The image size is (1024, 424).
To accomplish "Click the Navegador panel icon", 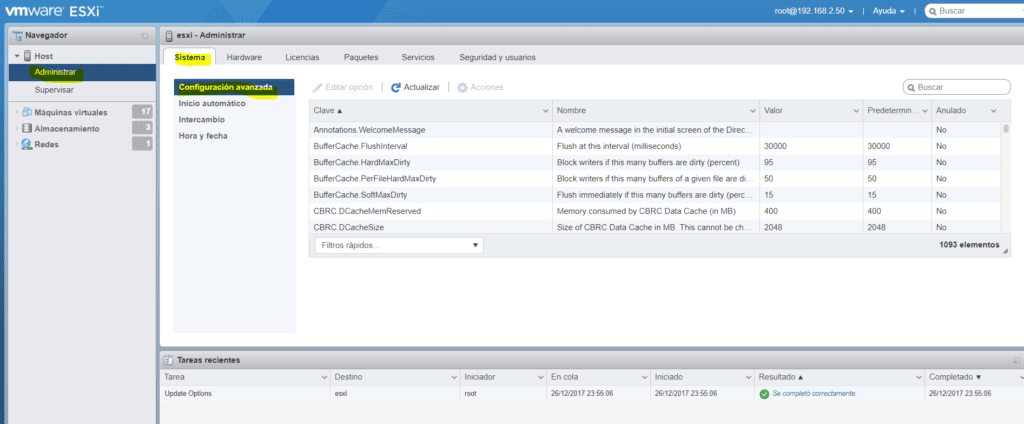I will coord(18,35).
